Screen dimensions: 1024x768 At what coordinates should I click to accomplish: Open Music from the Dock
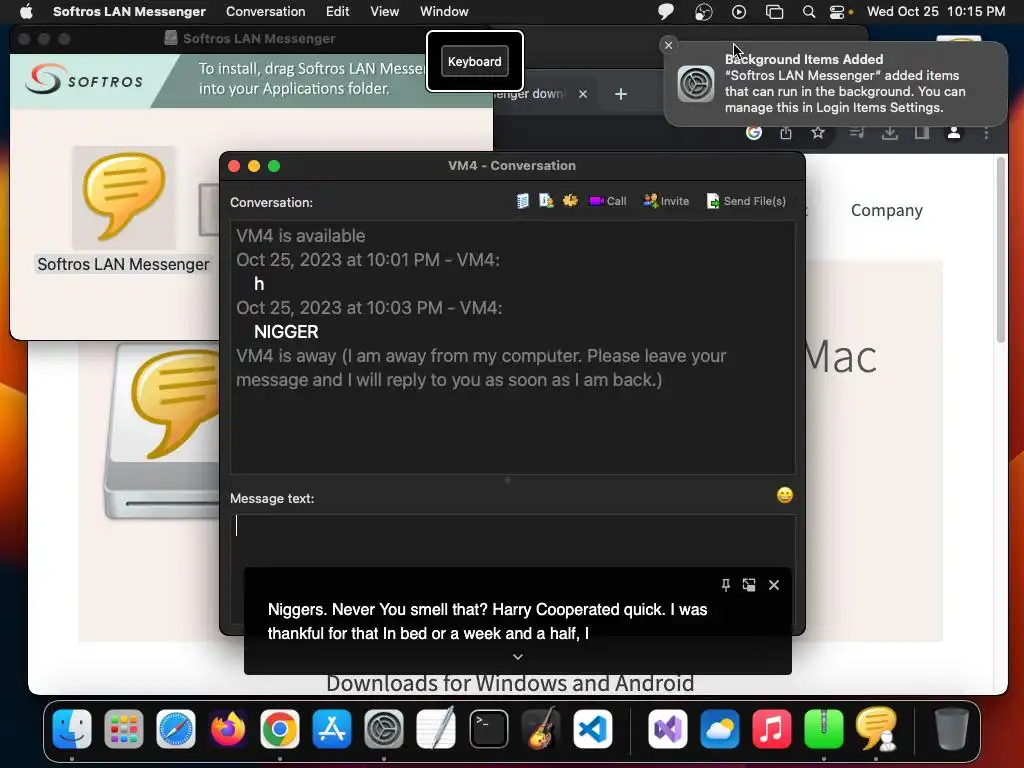[771, 729]
